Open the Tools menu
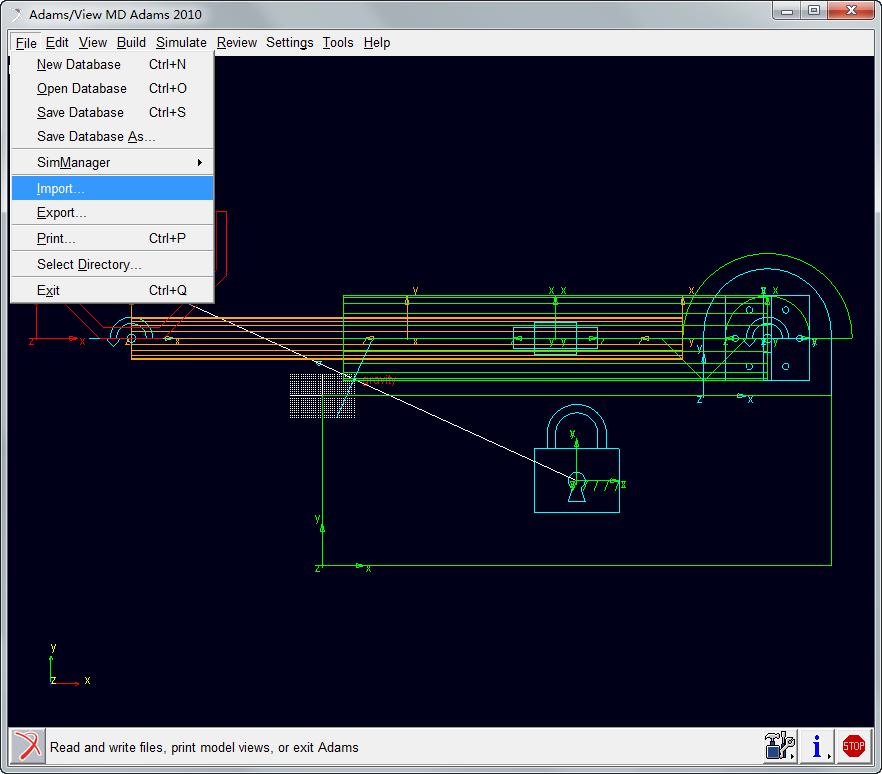Viewport: 882px width, 774px height. click(x=338, y=42)
